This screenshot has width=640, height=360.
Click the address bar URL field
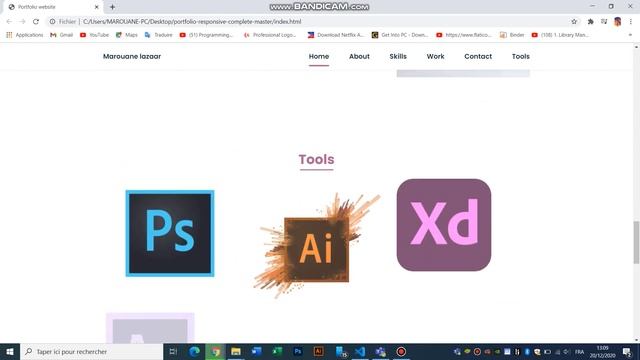tap(314, 22)
